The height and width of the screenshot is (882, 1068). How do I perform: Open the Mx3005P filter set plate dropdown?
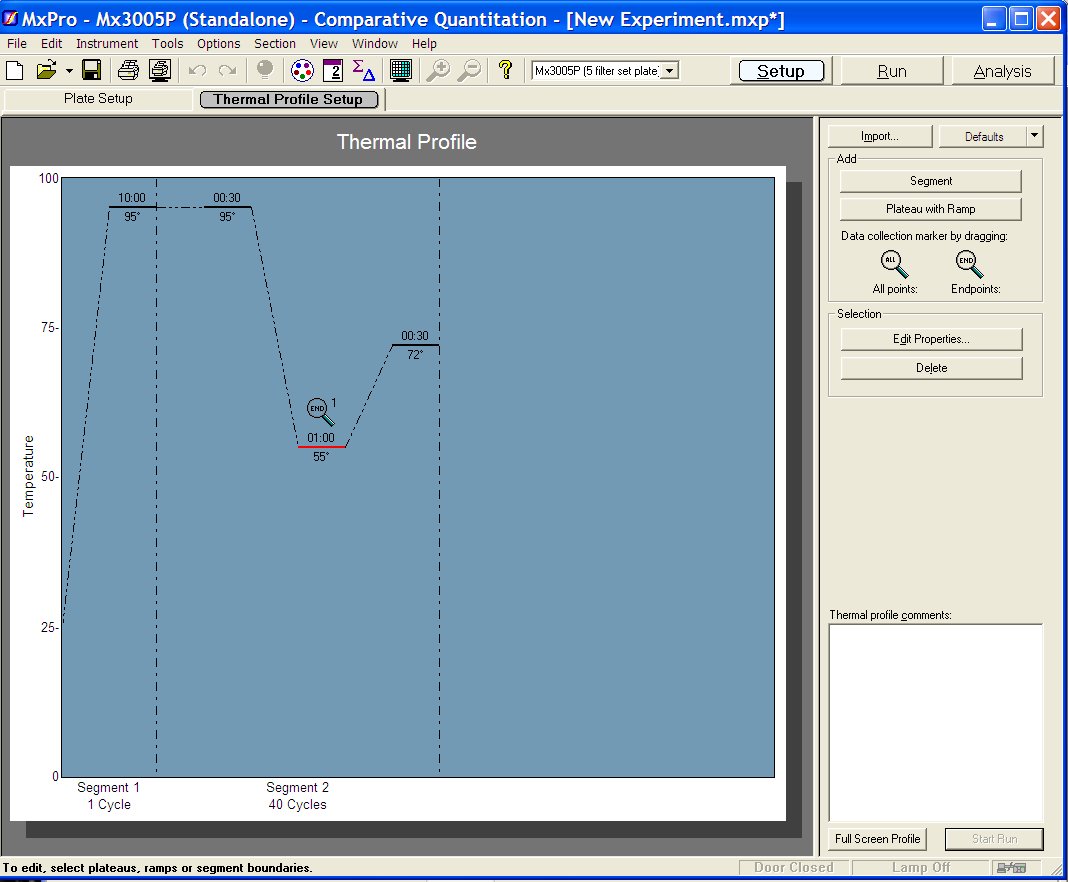coord(669,71)
